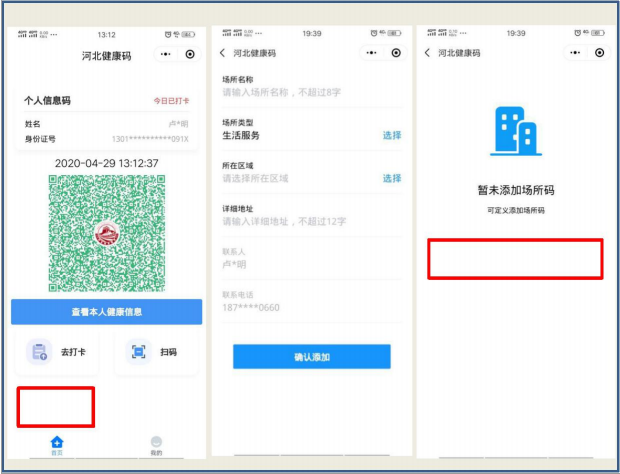Viewport: 620px width, 474px height.
Task: Tap the 去打卡 card label
Action: (73, 352)
